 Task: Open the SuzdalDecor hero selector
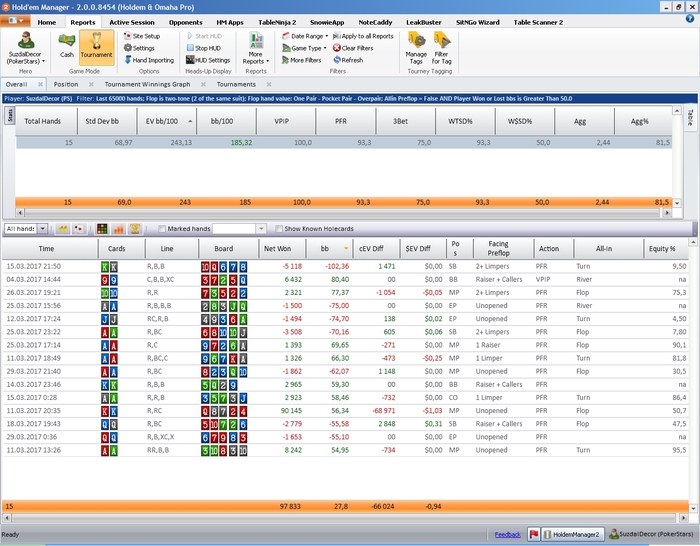[25, 48]
